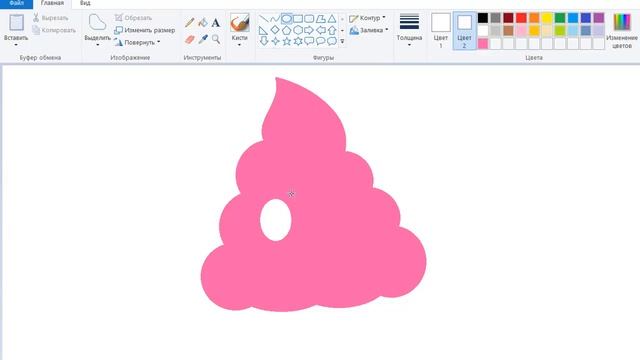Image resolution: width=640 pixels, height=360 pixels.
Task: Open the Файл menu
Action: 16,4
